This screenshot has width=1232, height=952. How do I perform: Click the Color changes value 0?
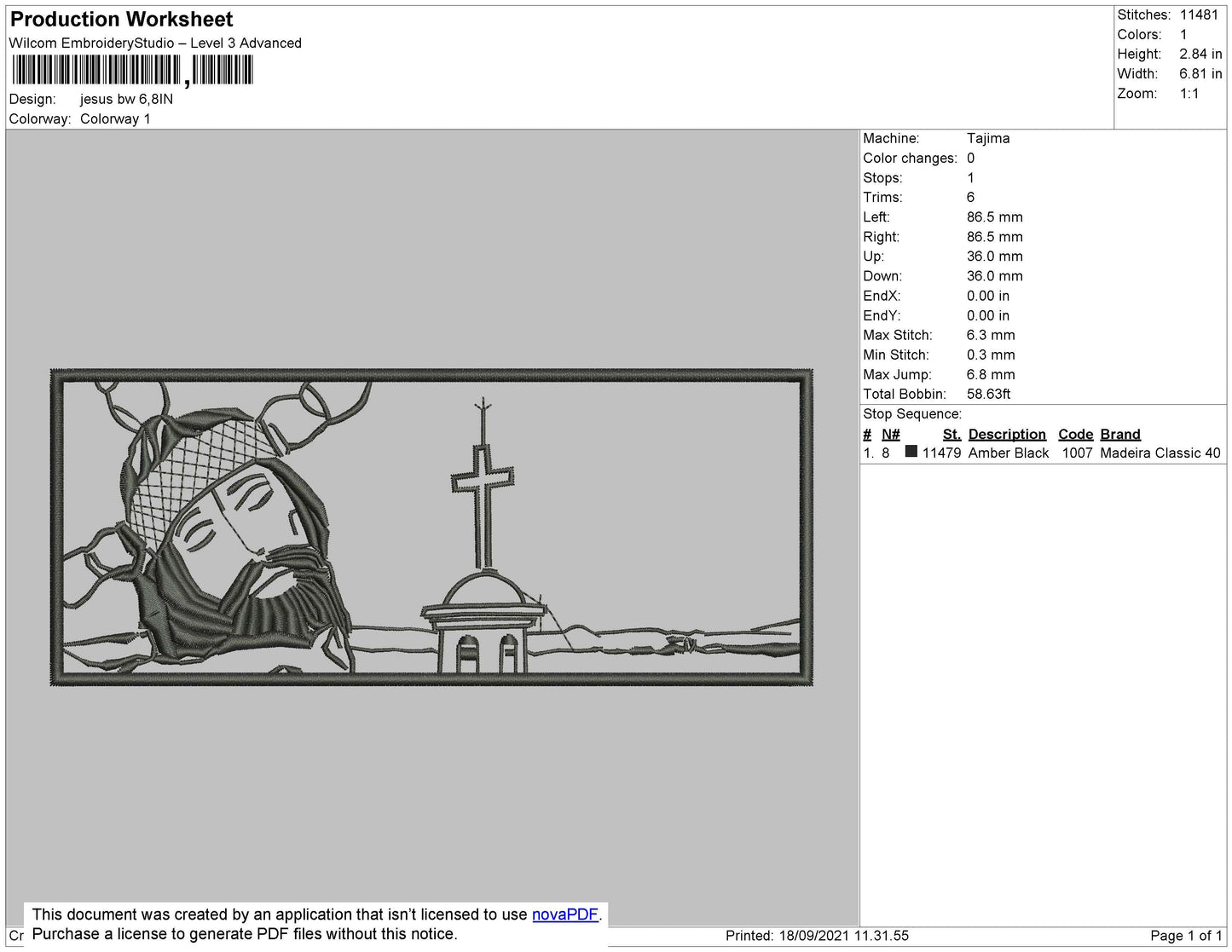click(970, 158)
